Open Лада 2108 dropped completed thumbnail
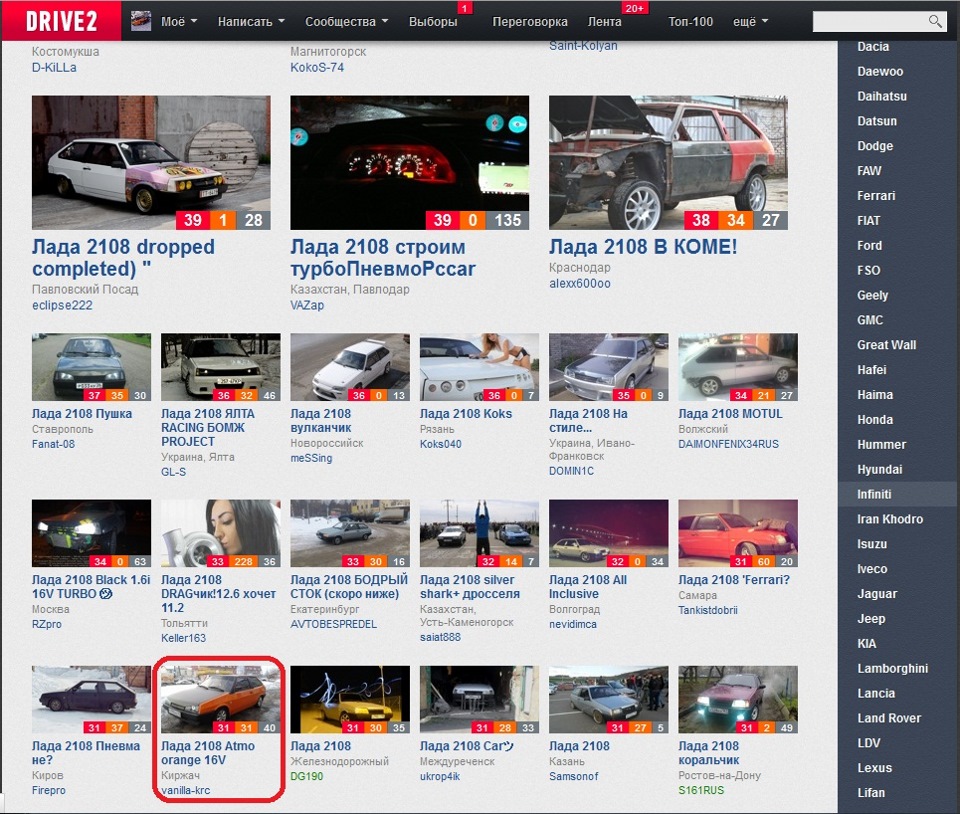Viewport: 960px width, 814px height. 151,162
